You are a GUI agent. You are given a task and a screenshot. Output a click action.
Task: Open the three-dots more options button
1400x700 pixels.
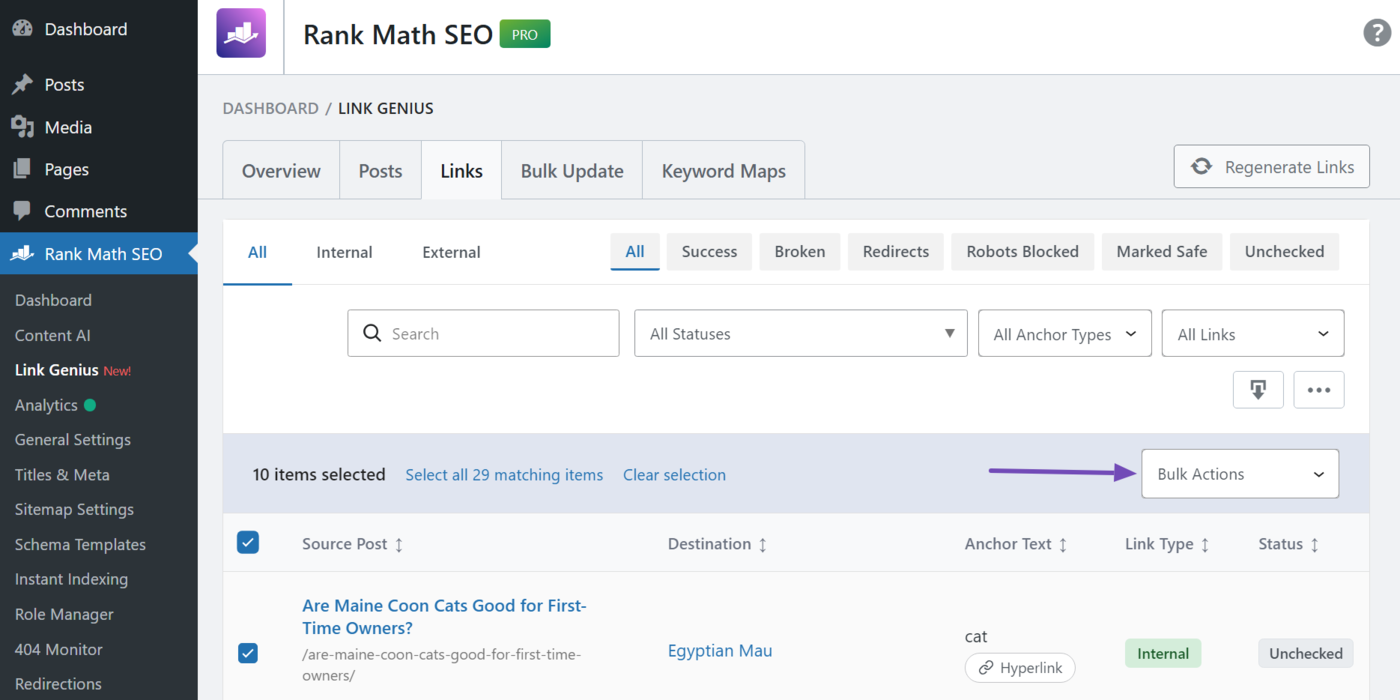[1319, 390]
